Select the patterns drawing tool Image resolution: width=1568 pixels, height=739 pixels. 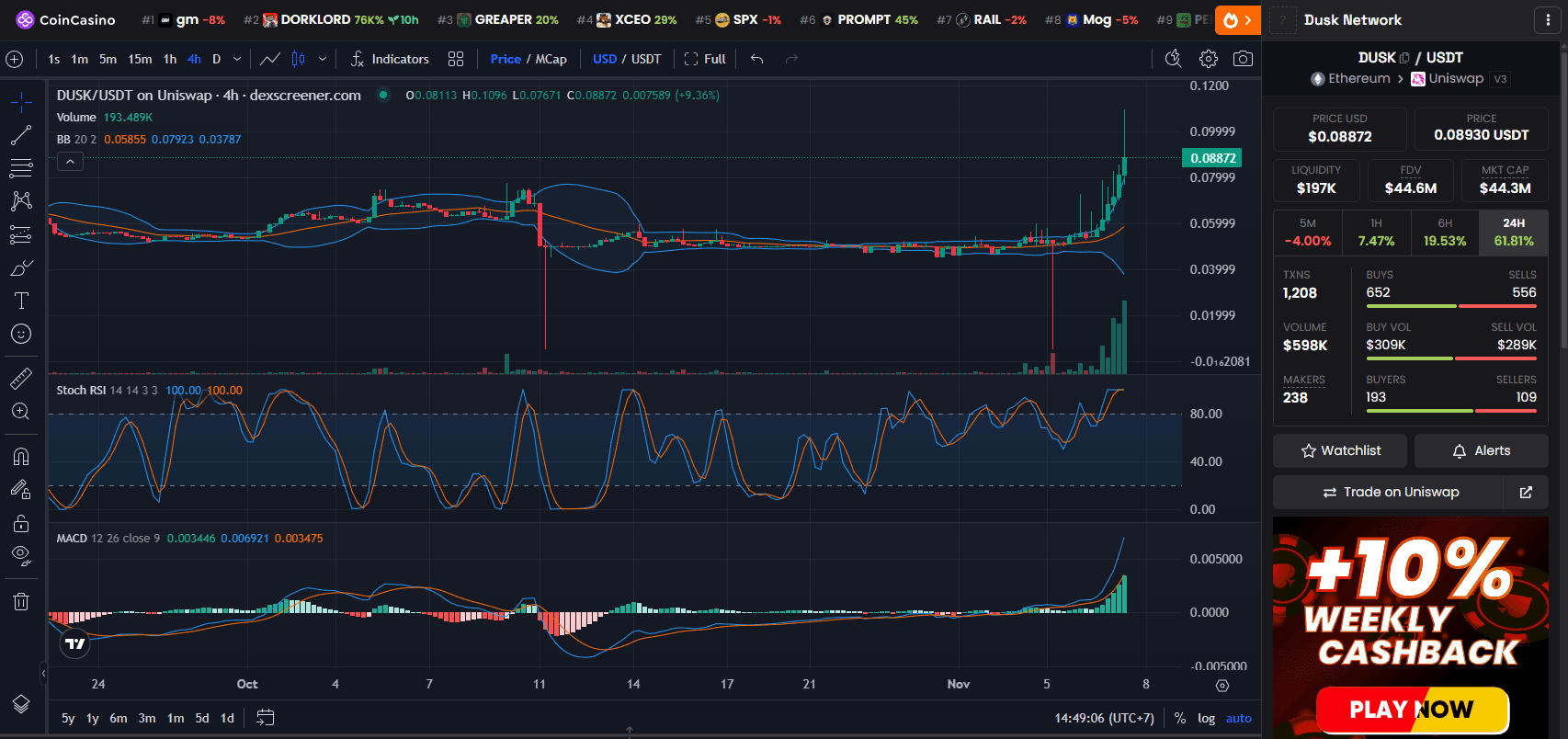click(20, 201)
